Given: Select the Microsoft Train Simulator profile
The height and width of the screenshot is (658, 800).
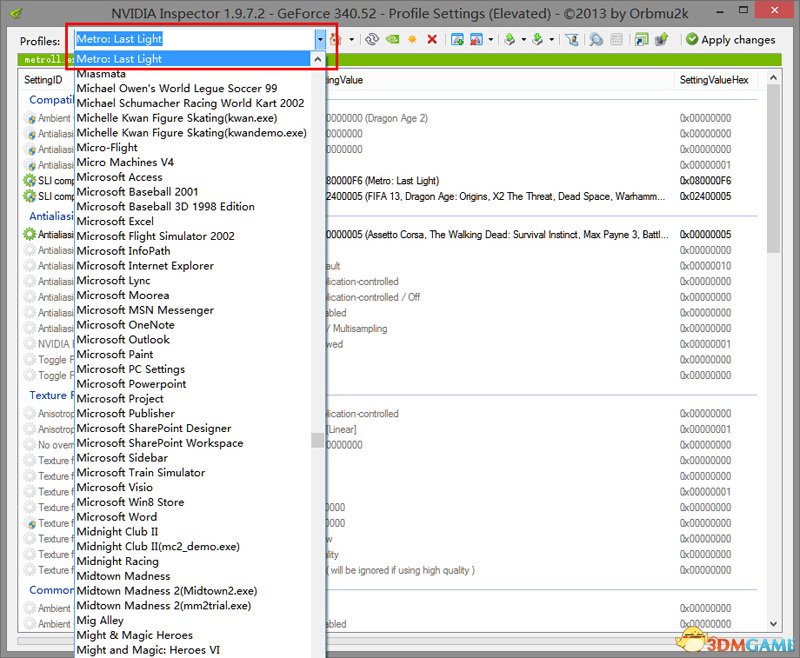Looking at the screenshot, I should click(141, 473).
